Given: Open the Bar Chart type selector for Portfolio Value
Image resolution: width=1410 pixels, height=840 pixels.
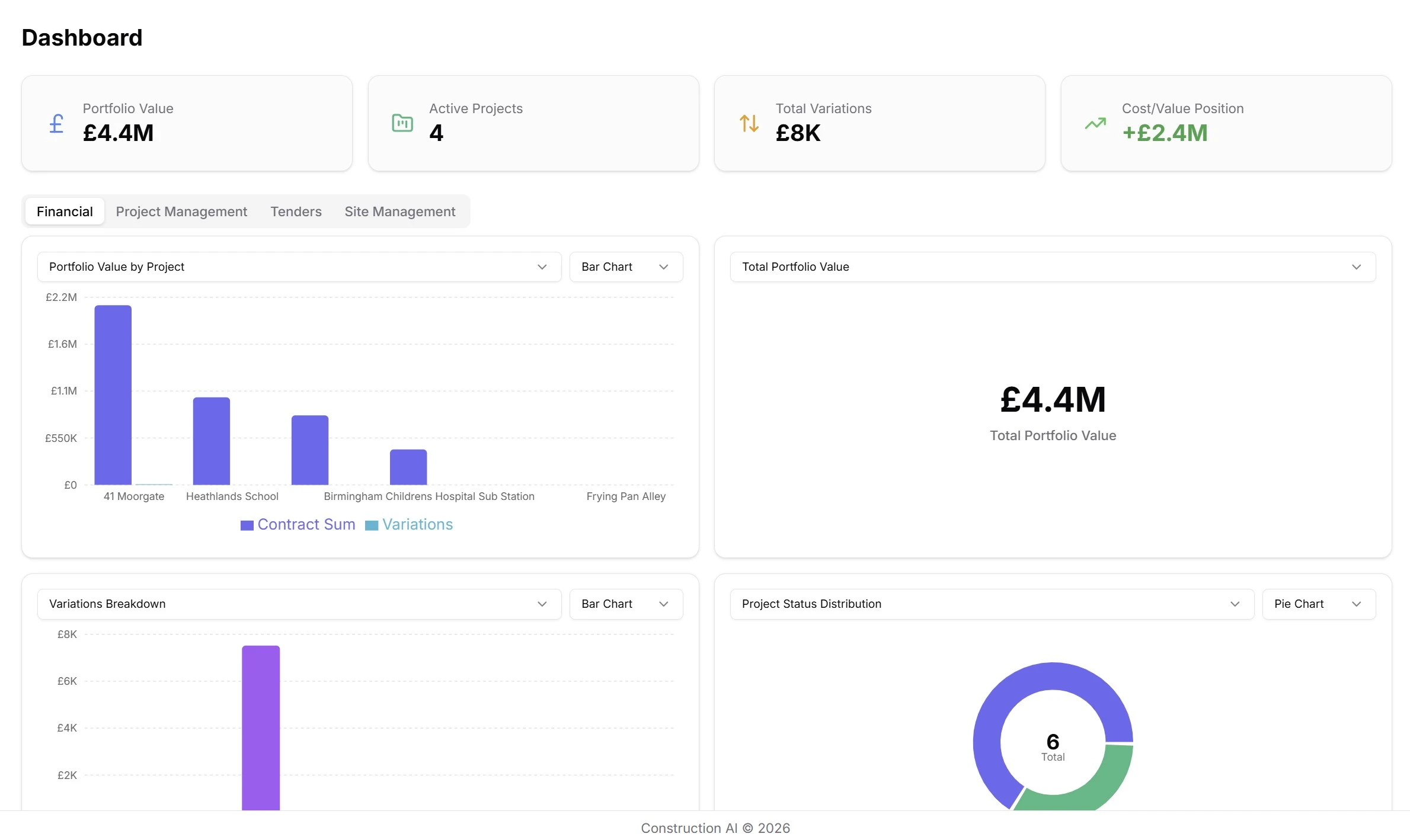Looking at the screenshot, I should coord(626,267).
